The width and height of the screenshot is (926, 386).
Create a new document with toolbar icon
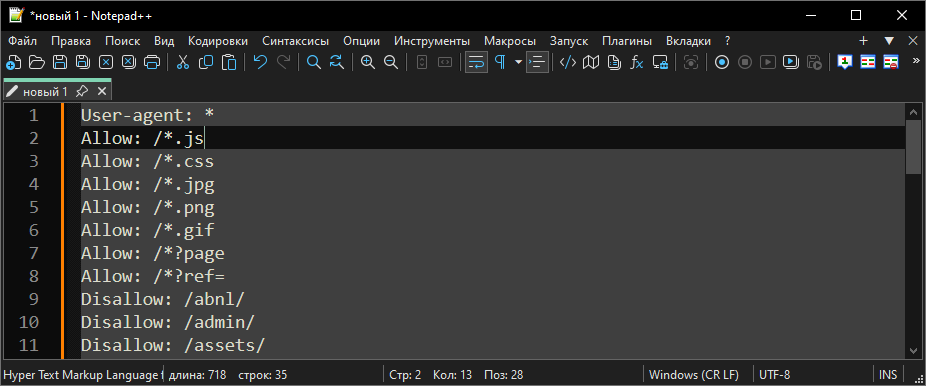point(14,62)
